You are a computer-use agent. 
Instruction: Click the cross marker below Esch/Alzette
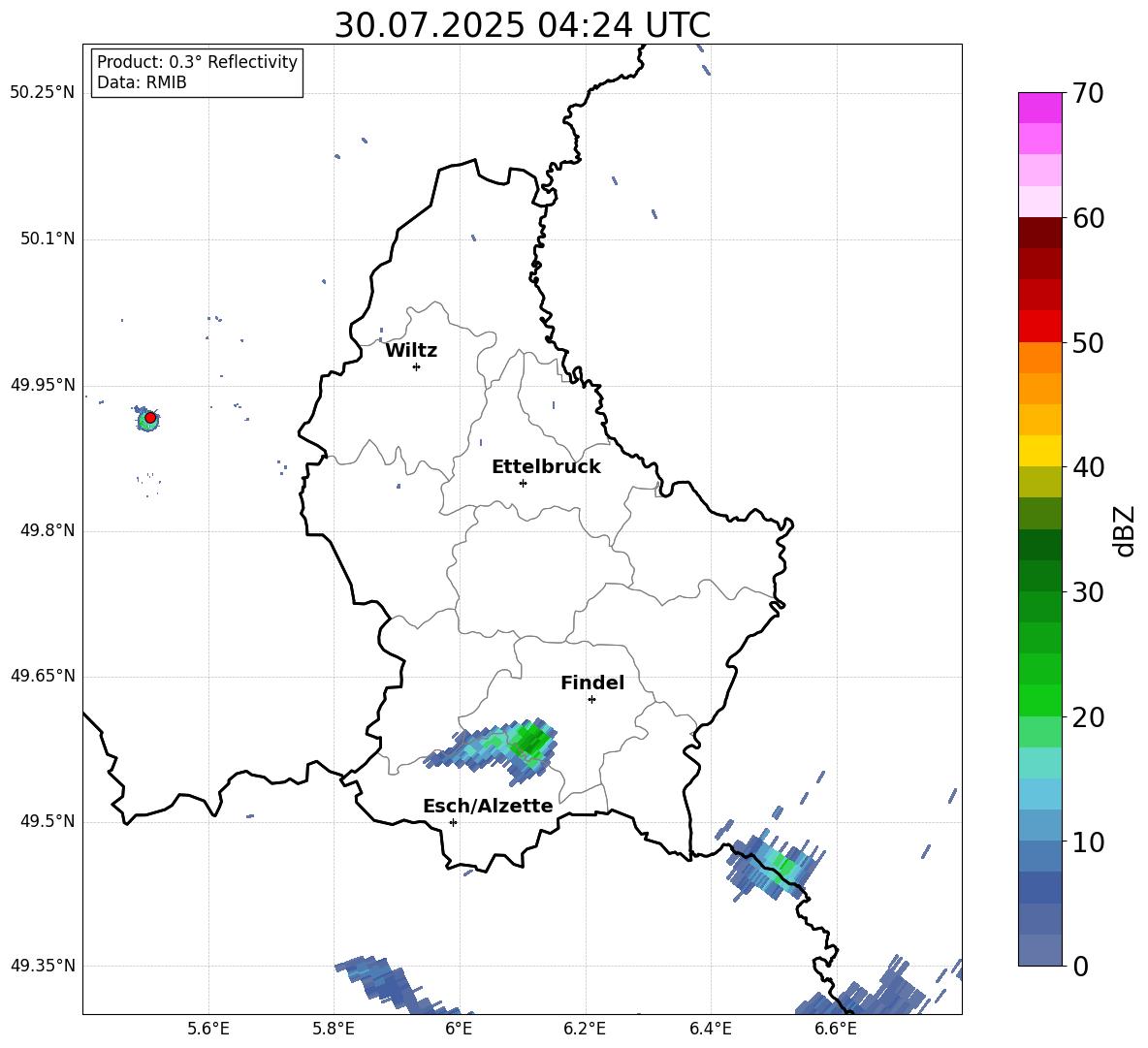[453, 822]
